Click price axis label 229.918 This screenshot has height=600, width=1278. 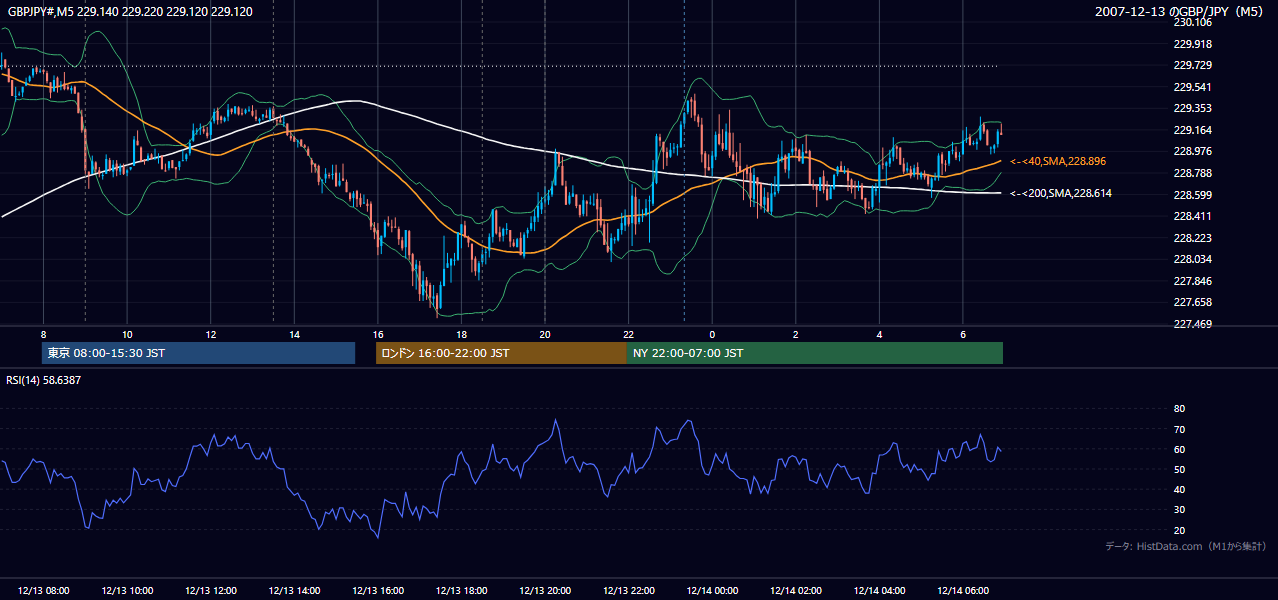[1191, 44]
